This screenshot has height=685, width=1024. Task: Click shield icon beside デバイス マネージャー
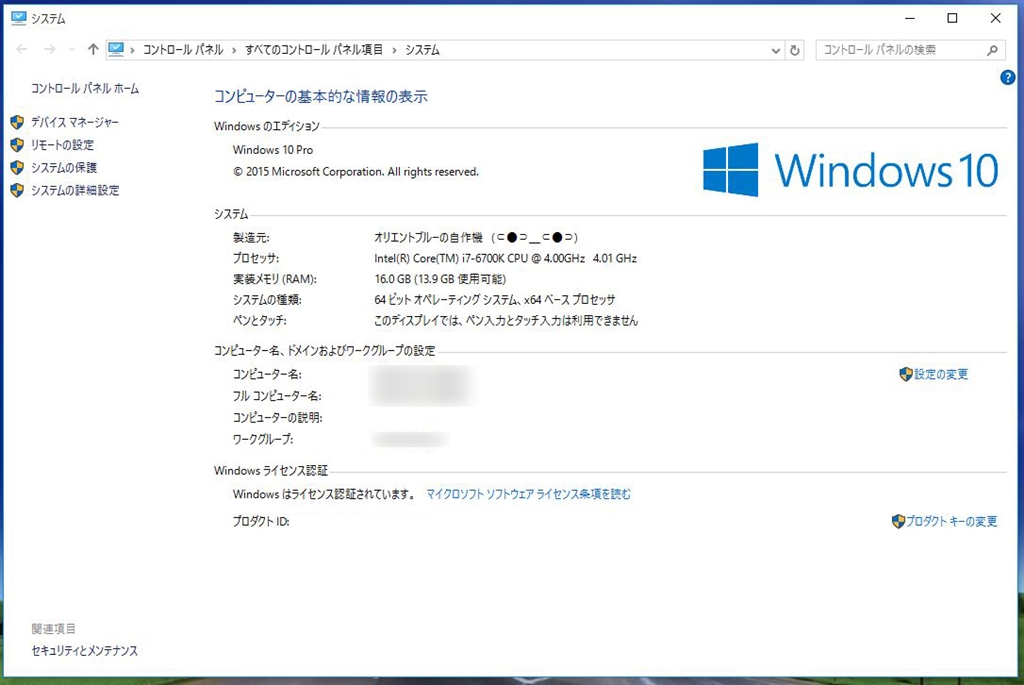(18, 122)
